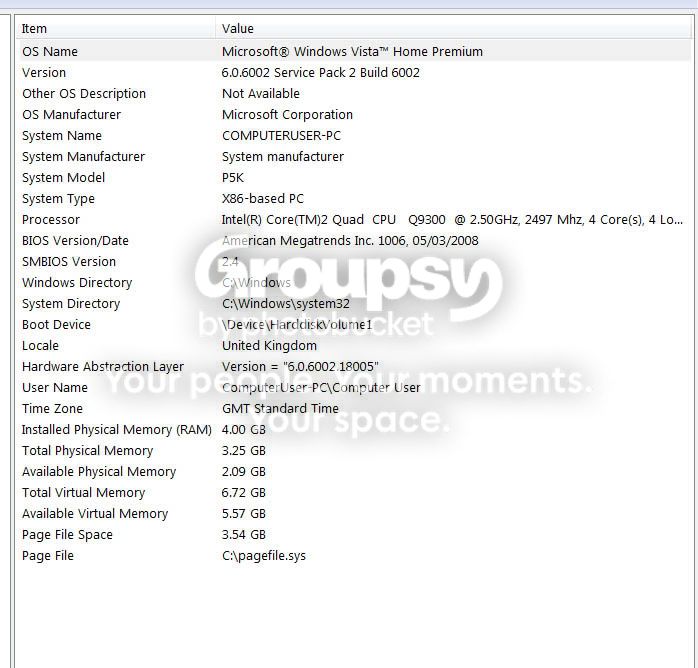Select the System Type row
The height and width of the screenshot is (668, 698).
coord(354,198)
